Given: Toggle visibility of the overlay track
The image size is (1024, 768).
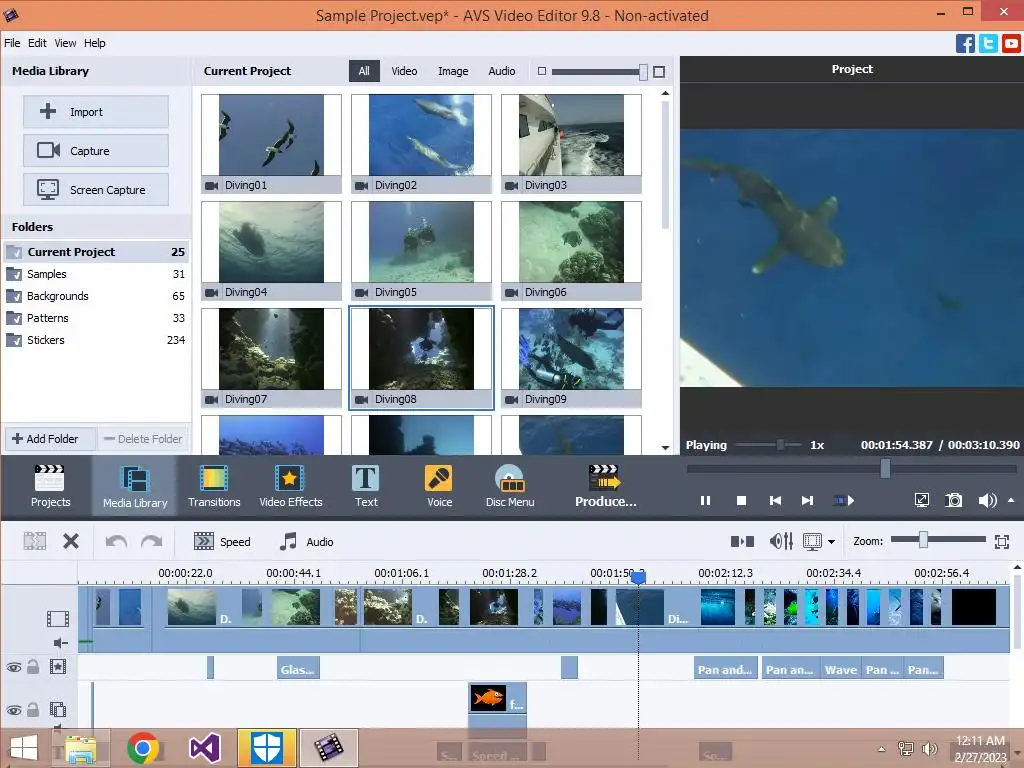Looking at the screenshot, I should 14,710.
